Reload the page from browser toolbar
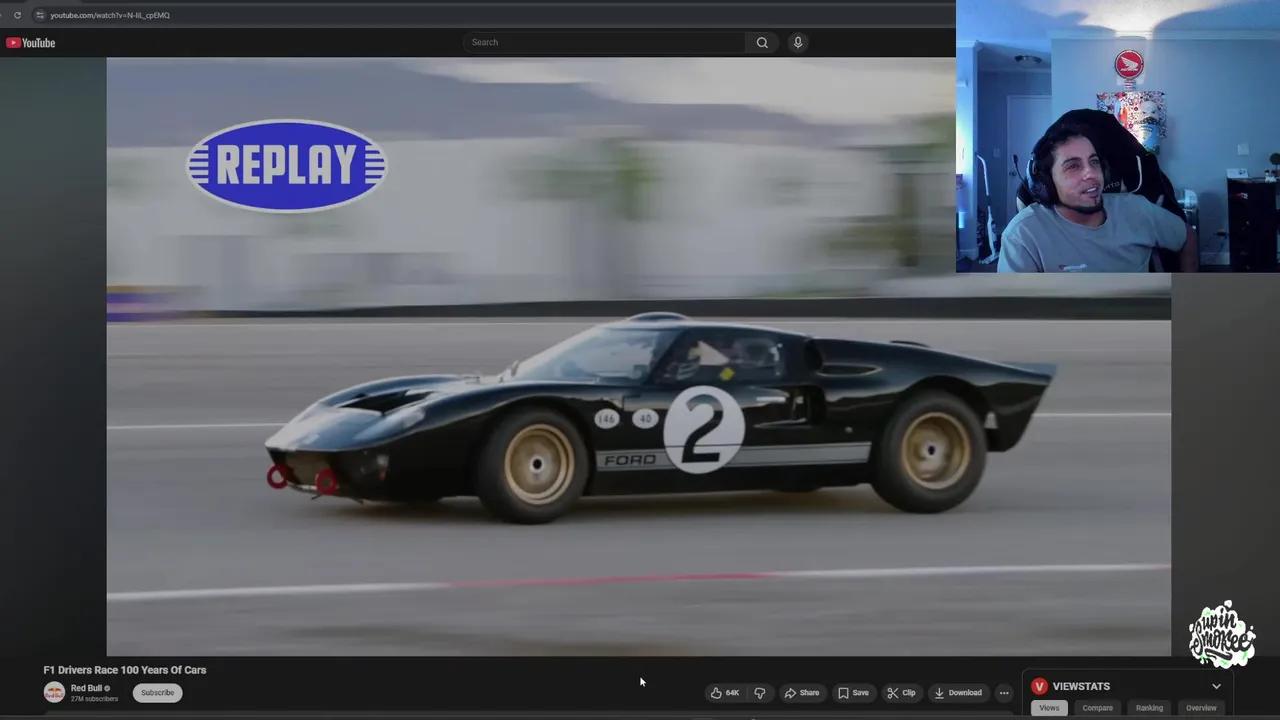This screenshot has height=720, width=1280. tap(17, 15)
